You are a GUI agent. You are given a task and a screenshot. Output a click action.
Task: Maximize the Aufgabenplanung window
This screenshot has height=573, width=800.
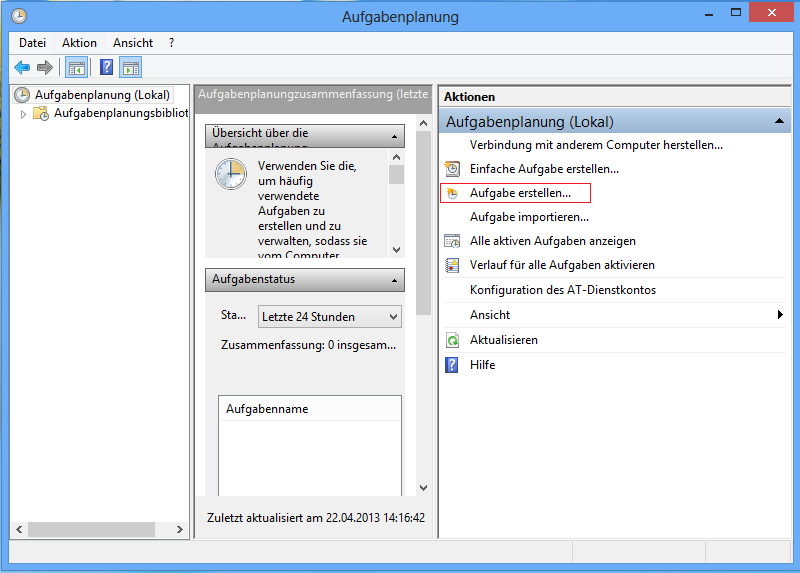pyautogui.click(x=736, y=13)
